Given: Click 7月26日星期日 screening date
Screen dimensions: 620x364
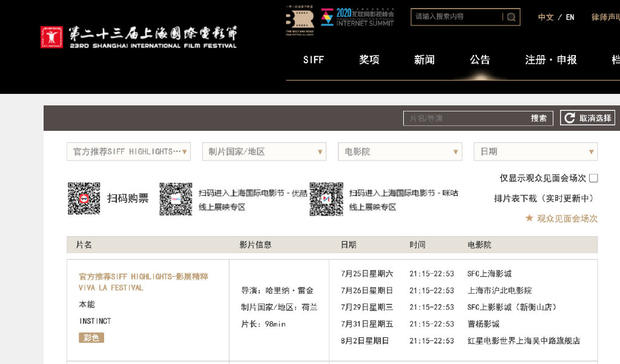Looking at the screenshot, I should pyautogui.click(x=367, y=290).
